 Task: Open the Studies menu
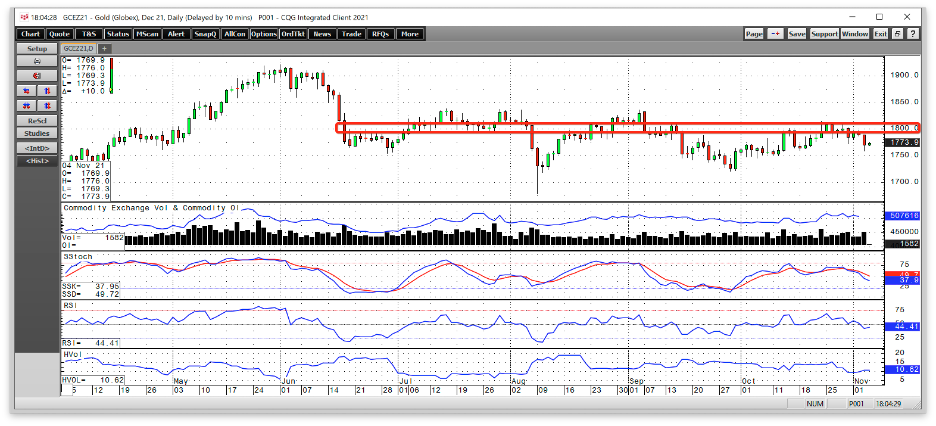pos(37,134)
